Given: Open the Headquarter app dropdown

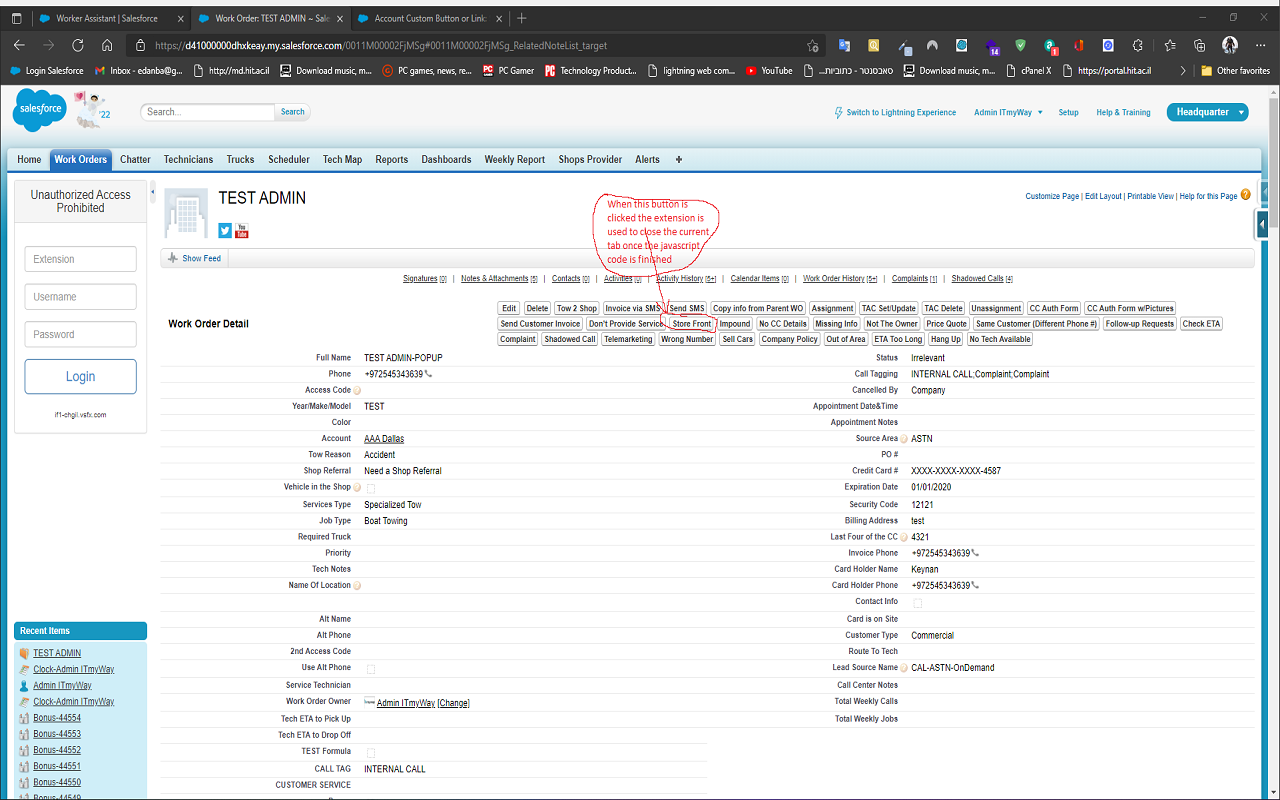Looking at the screenshot, I should (1208, 112).
